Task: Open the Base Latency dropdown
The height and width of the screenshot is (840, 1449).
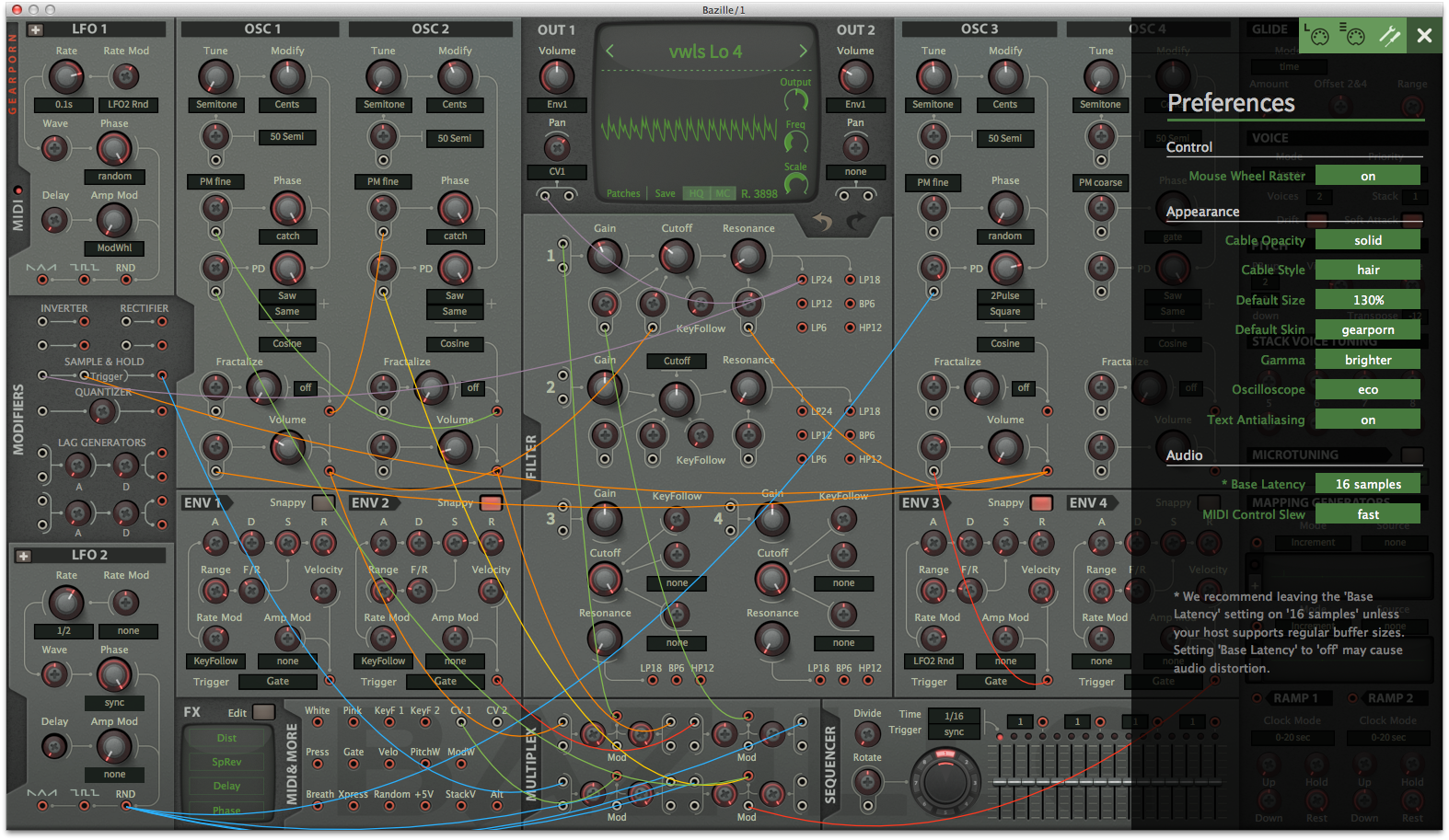Action: click(1368, 484)
